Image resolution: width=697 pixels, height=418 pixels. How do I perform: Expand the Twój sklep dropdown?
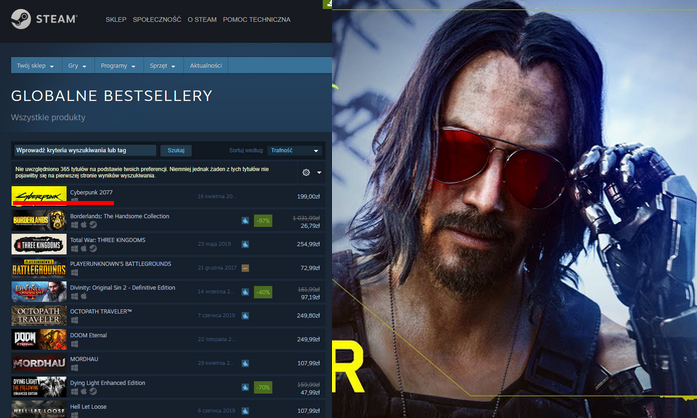tap(36, 65)
